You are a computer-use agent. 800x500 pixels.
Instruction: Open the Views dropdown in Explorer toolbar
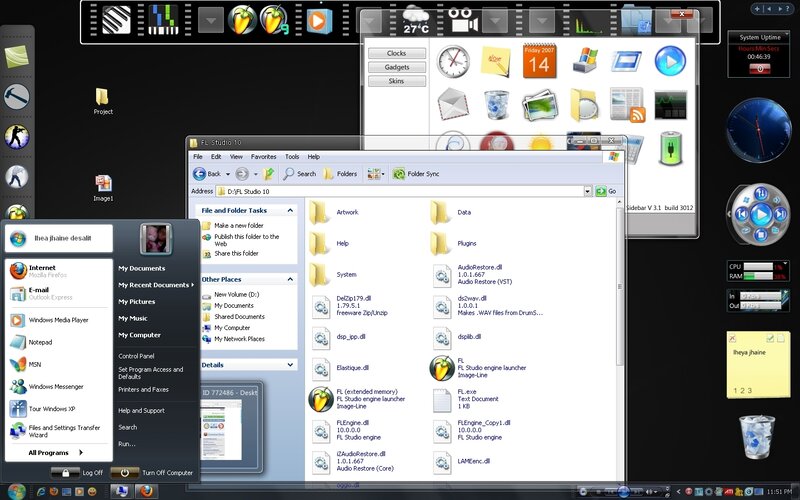point(376,174)
